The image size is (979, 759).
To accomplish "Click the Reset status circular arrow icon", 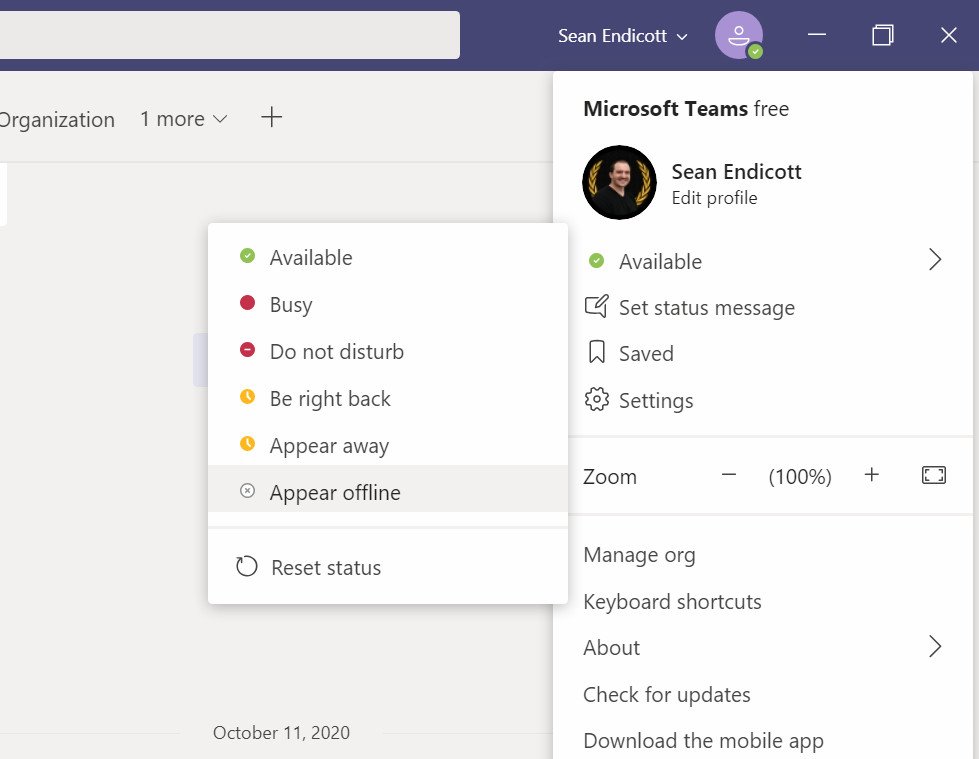I will pos(246,567).
